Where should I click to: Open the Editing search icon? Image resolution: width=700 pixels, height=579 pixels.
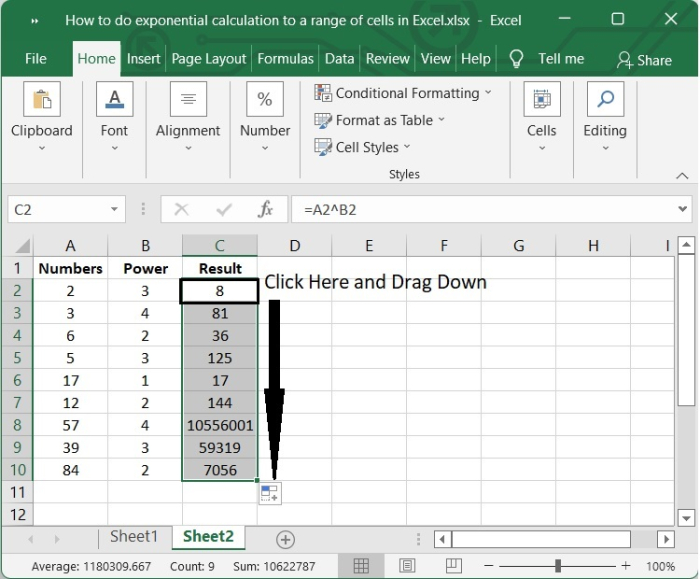(605, 101)
